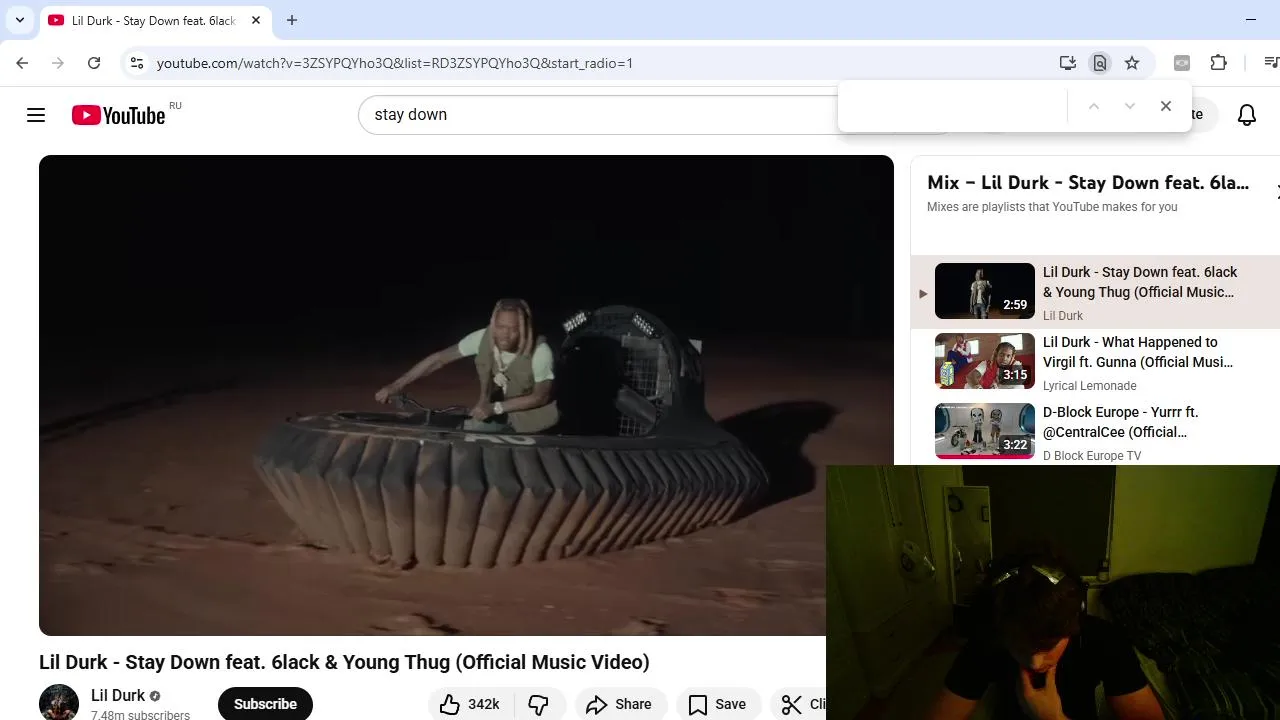Screen dimensions: 1280x720
Task: Minimize the browser window
Action: pos(1251,20)
